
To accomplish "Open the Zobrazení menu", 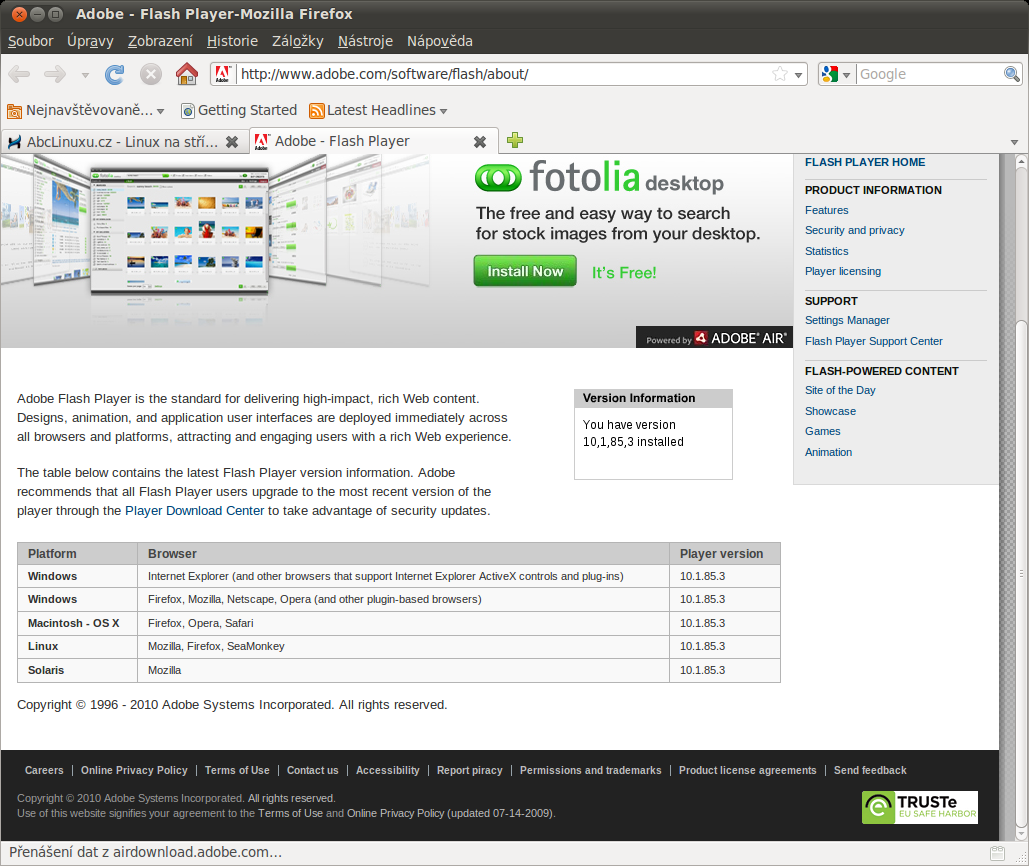I will (160, 41).
